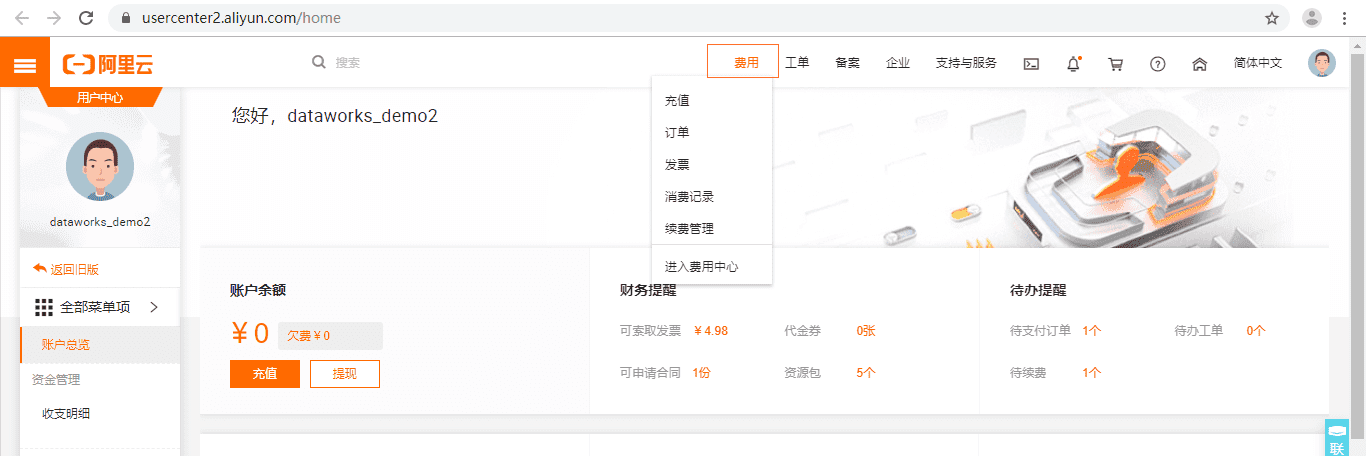Select 消费记录 from the dropdown menu
Viewport: 1366px width, 456px height.
[x=689, y=197]
